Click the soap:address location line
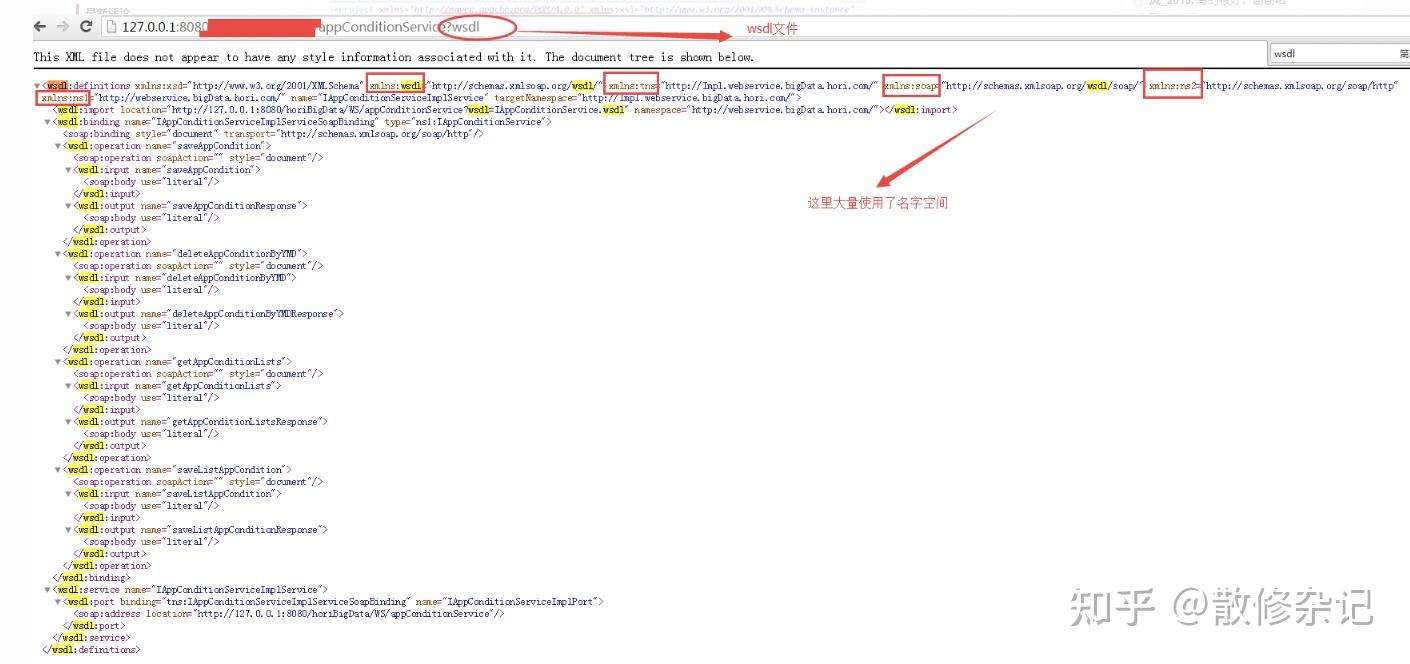The image size is (1410, 664). pyautogui.click(x=288, y=614)
